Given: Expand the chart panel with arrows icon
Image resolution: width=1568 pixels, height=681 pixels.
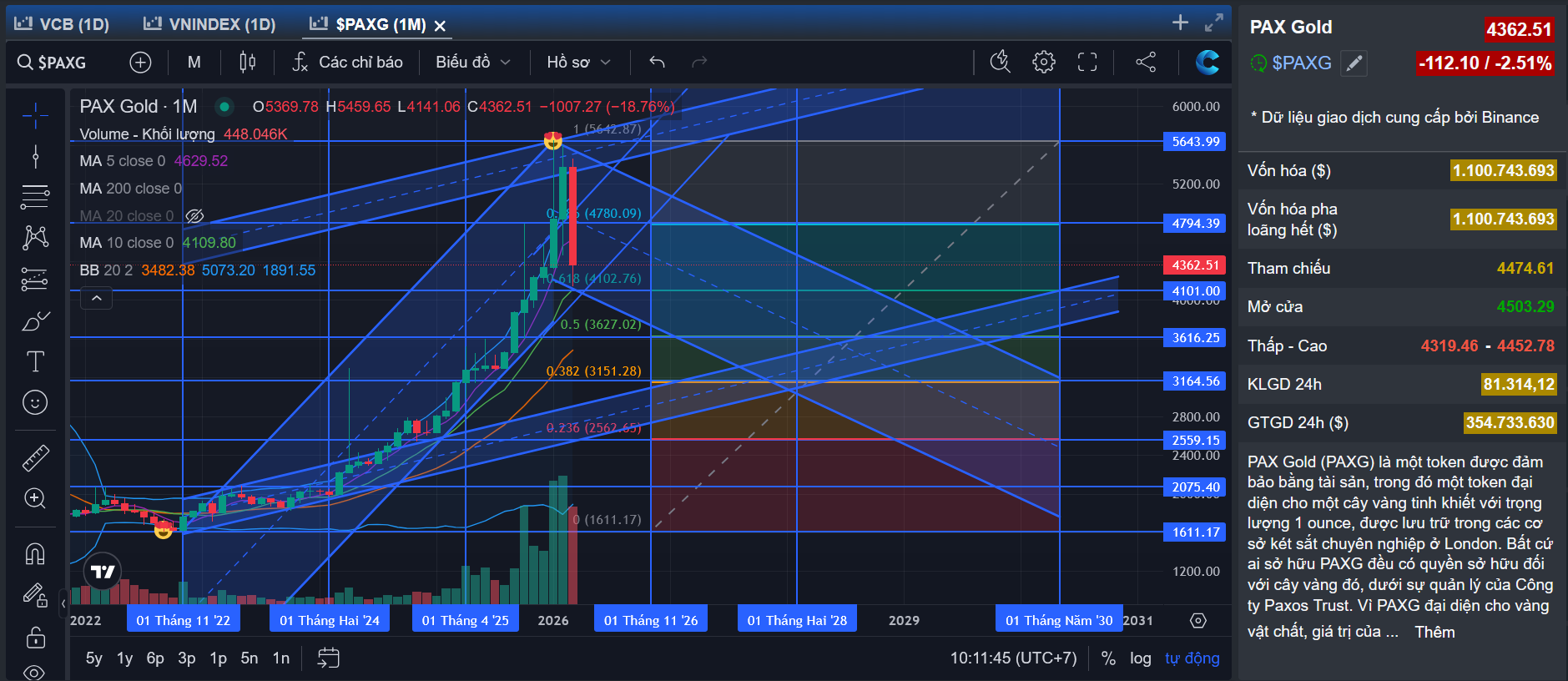Looking at the screenshot, I should coord(1214,23).
